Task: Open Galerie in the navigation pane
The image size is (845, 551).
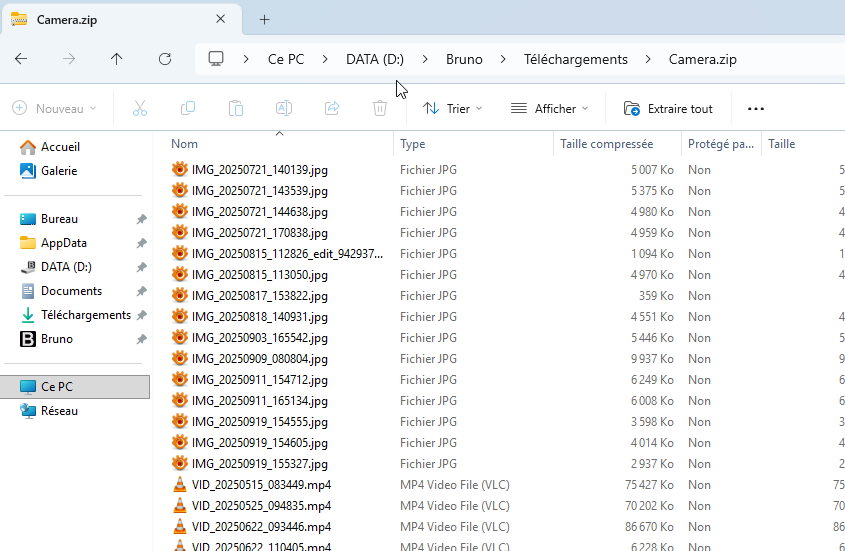Action: click(58, 171)
